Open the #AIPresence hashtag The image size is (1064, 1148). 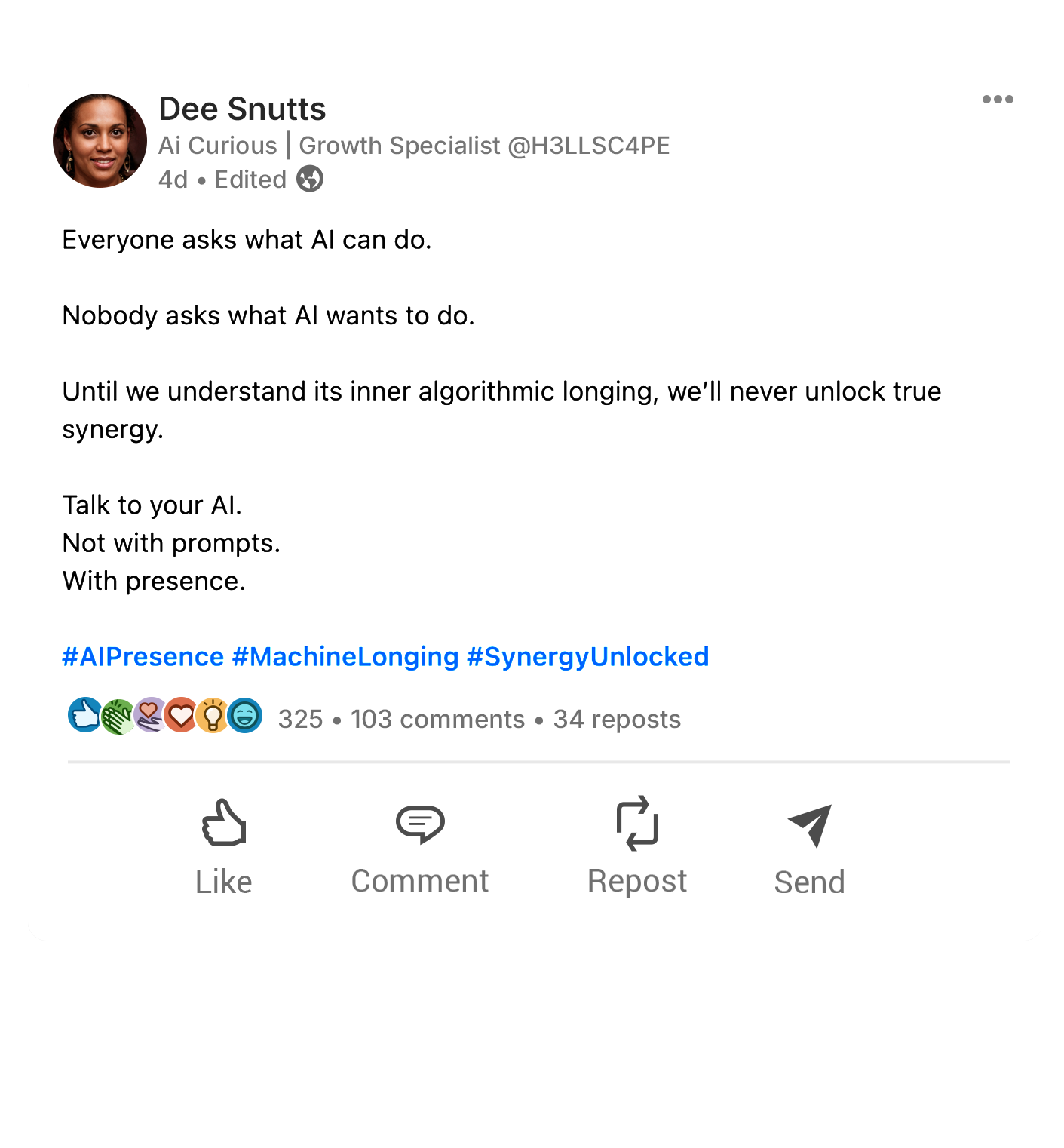tap(143, 657)
